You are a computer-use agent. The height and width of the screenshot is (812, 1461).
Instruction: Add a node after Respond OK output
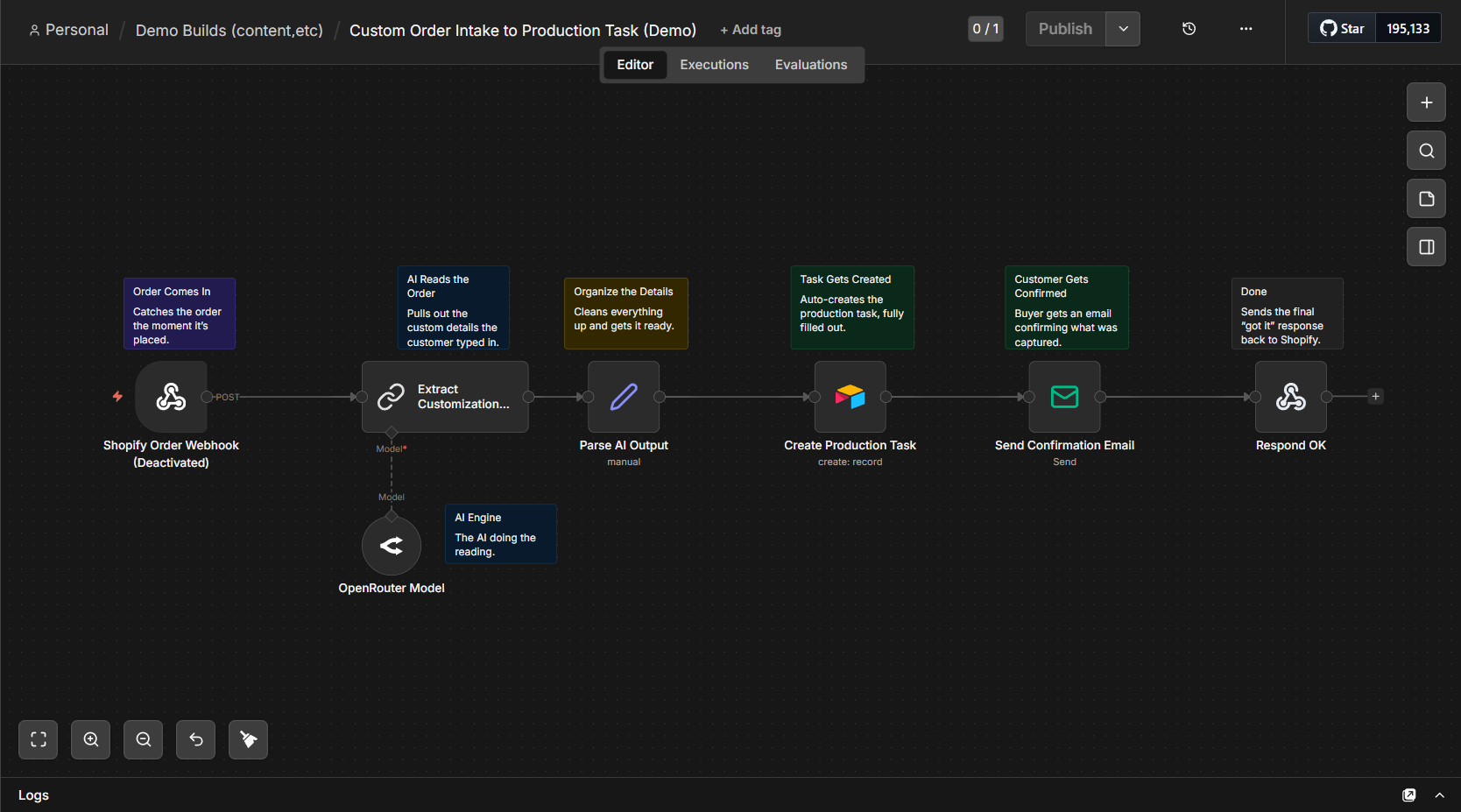pos(1375,397)
